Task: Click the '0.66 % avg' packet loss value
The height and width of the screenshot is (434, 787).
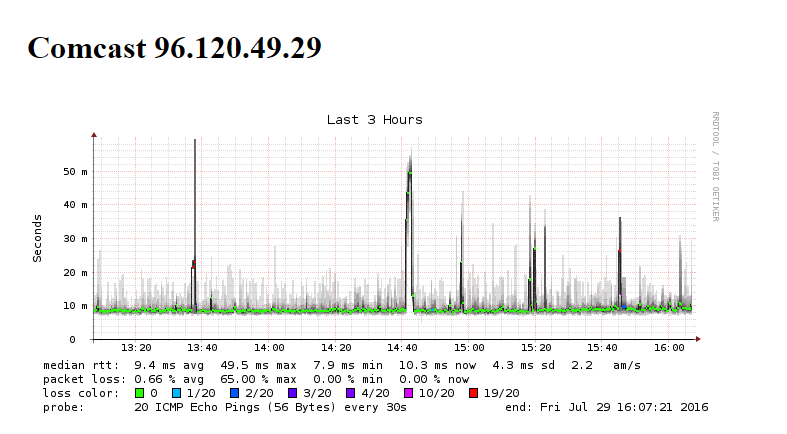Action: click(x=169, y=379)
